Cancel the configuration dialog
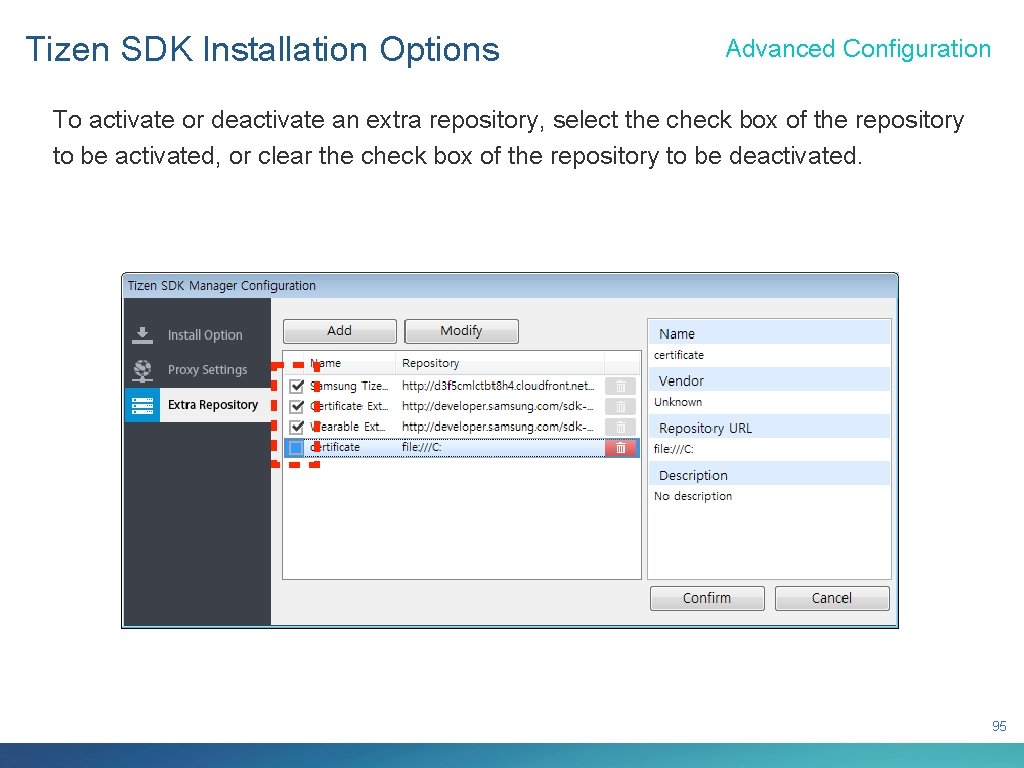Screen dimensions: 1024x768 (x=832, y=598)
